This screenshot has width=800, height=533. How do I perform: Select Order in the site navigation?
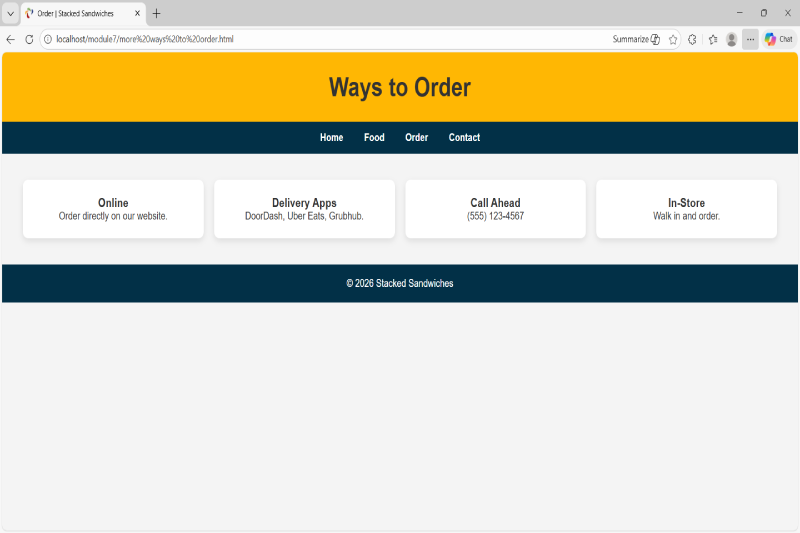[416, 138]
